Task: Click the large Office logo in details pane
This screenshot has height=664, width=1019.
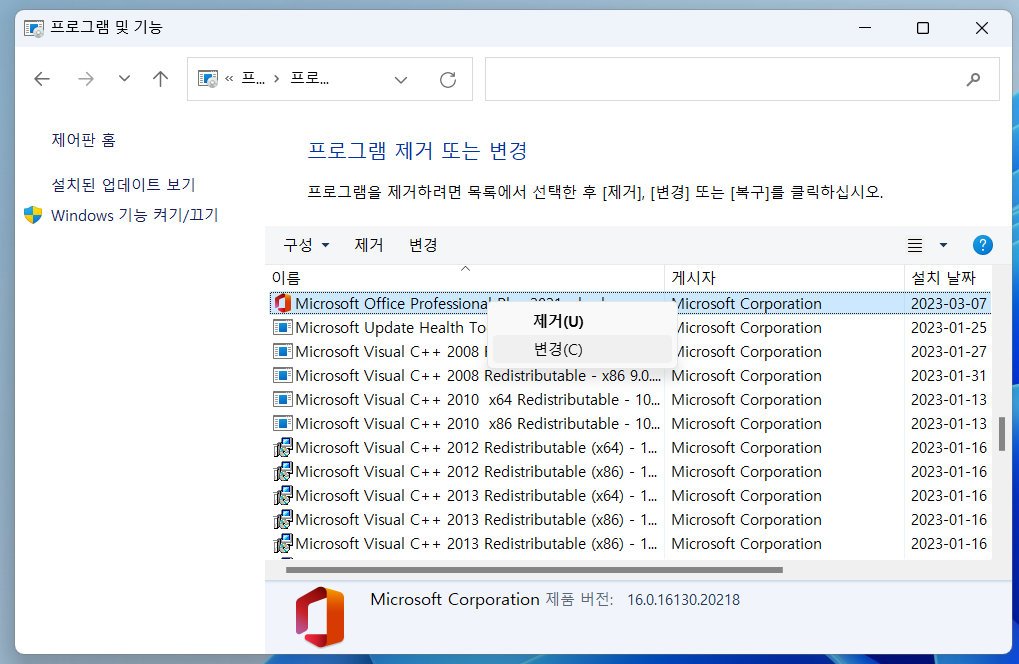Action: [320, 617]
